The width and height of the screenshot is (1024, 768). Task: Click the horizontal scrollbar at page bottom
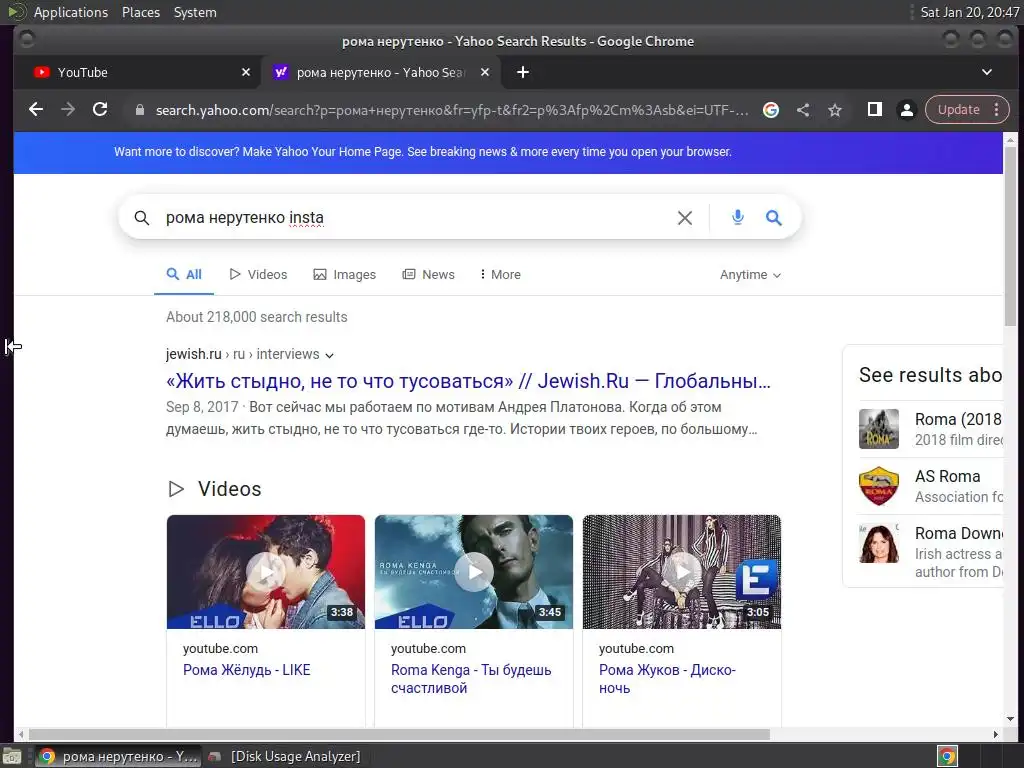398,735
